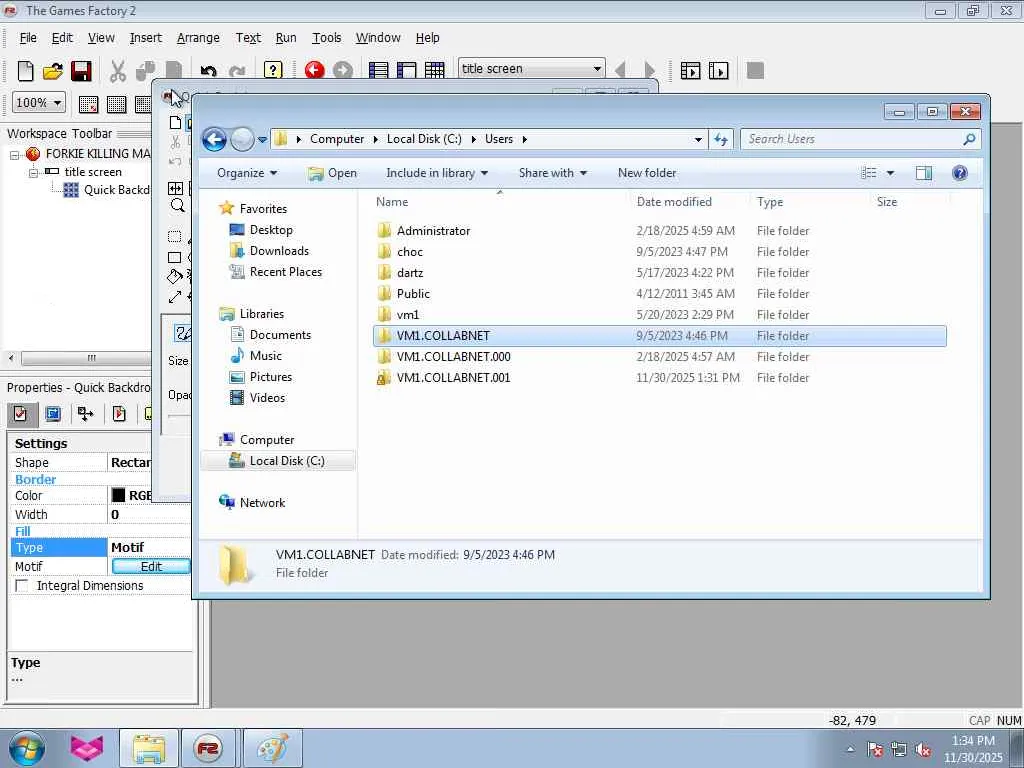Viewport: 1024px width, 768px height.
Task: Open the Window menu
Action: pyautogui.click(x=378, y=38)
